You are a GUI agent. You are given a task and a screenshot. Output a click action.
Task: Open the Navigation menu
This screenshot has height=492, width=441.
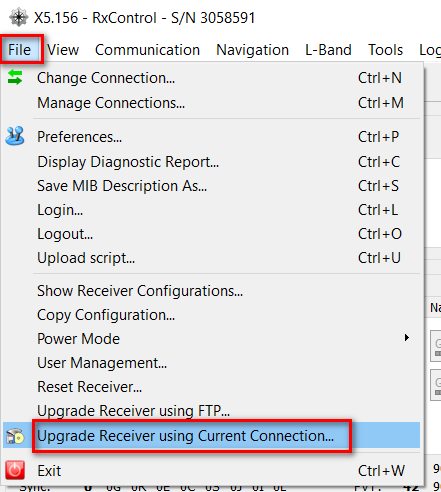[x=252, y=50]
